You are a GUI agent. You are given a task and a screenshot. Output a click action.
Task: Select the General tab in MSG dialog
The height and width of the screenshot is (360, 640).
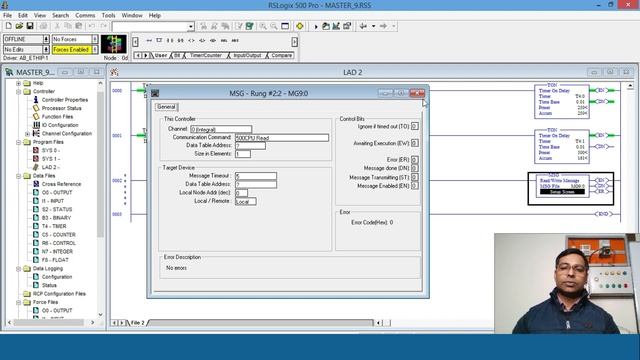(x=166, y=107)
